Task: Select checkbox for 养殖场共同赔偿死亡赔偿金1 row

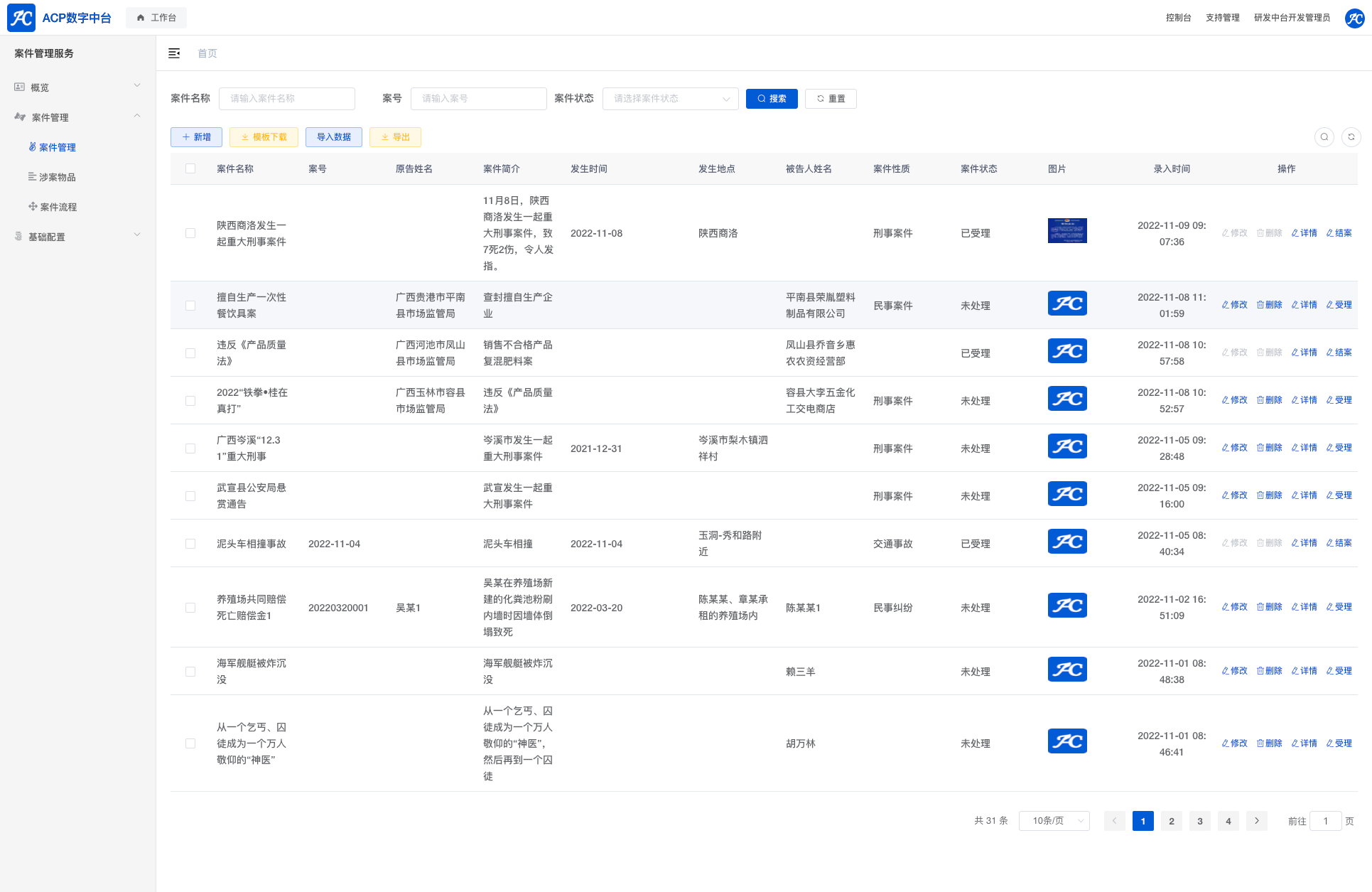Action: pos(190,608)
